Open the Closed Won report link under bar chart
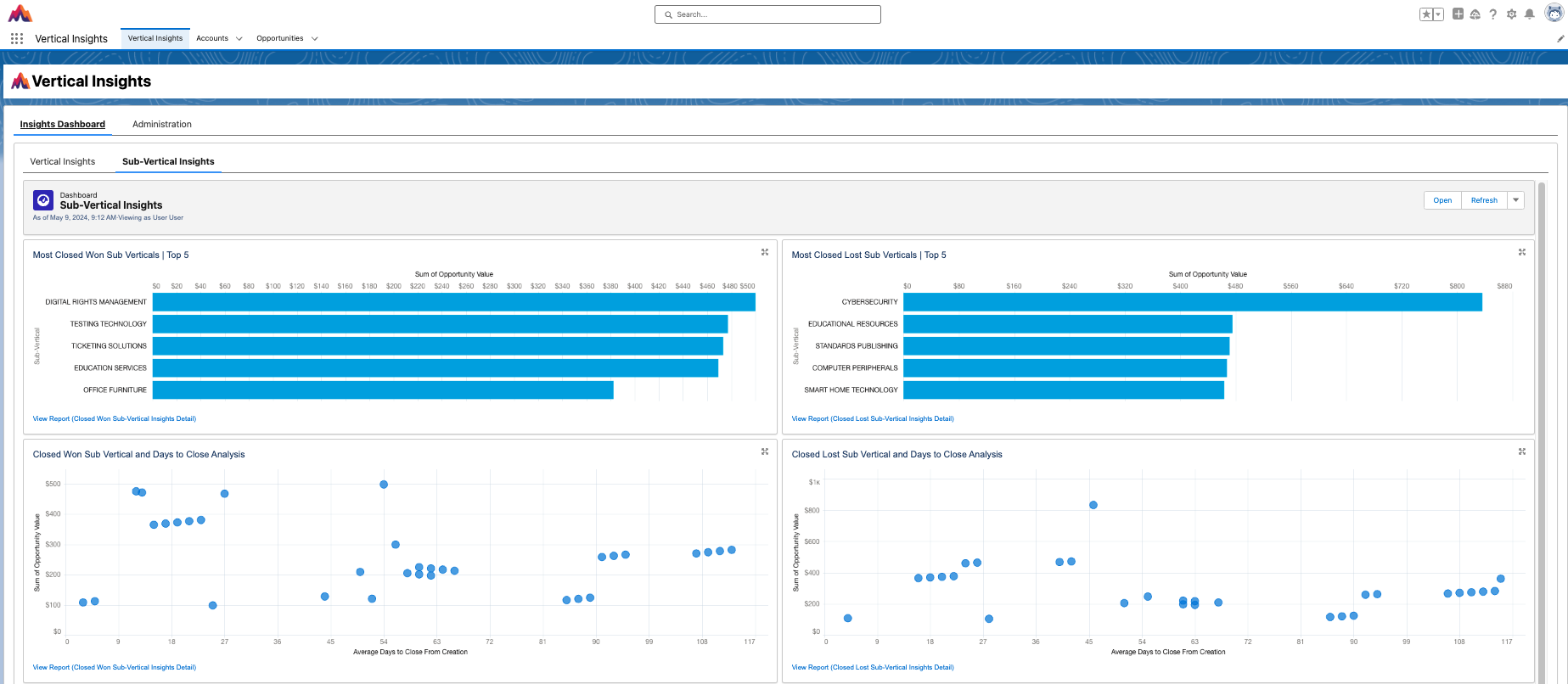1568x684 pixels. 115,418
